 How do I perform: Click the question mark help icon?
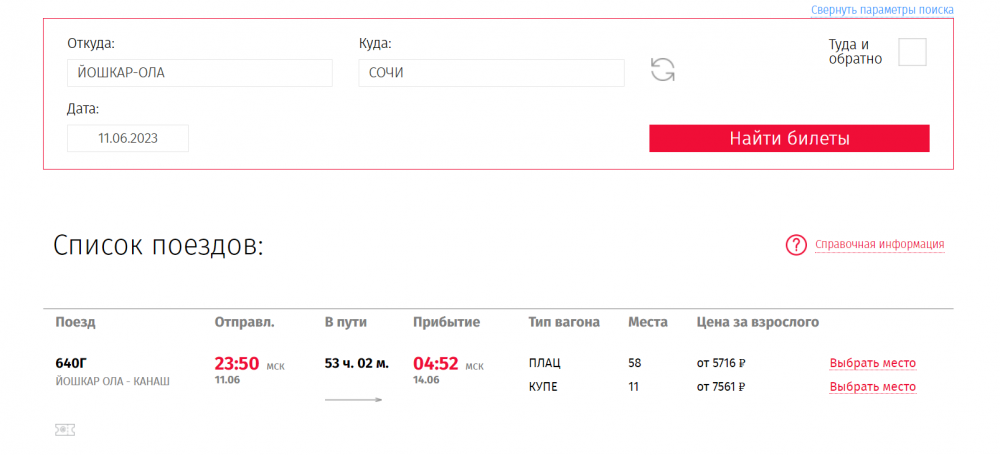coord(796,245)
